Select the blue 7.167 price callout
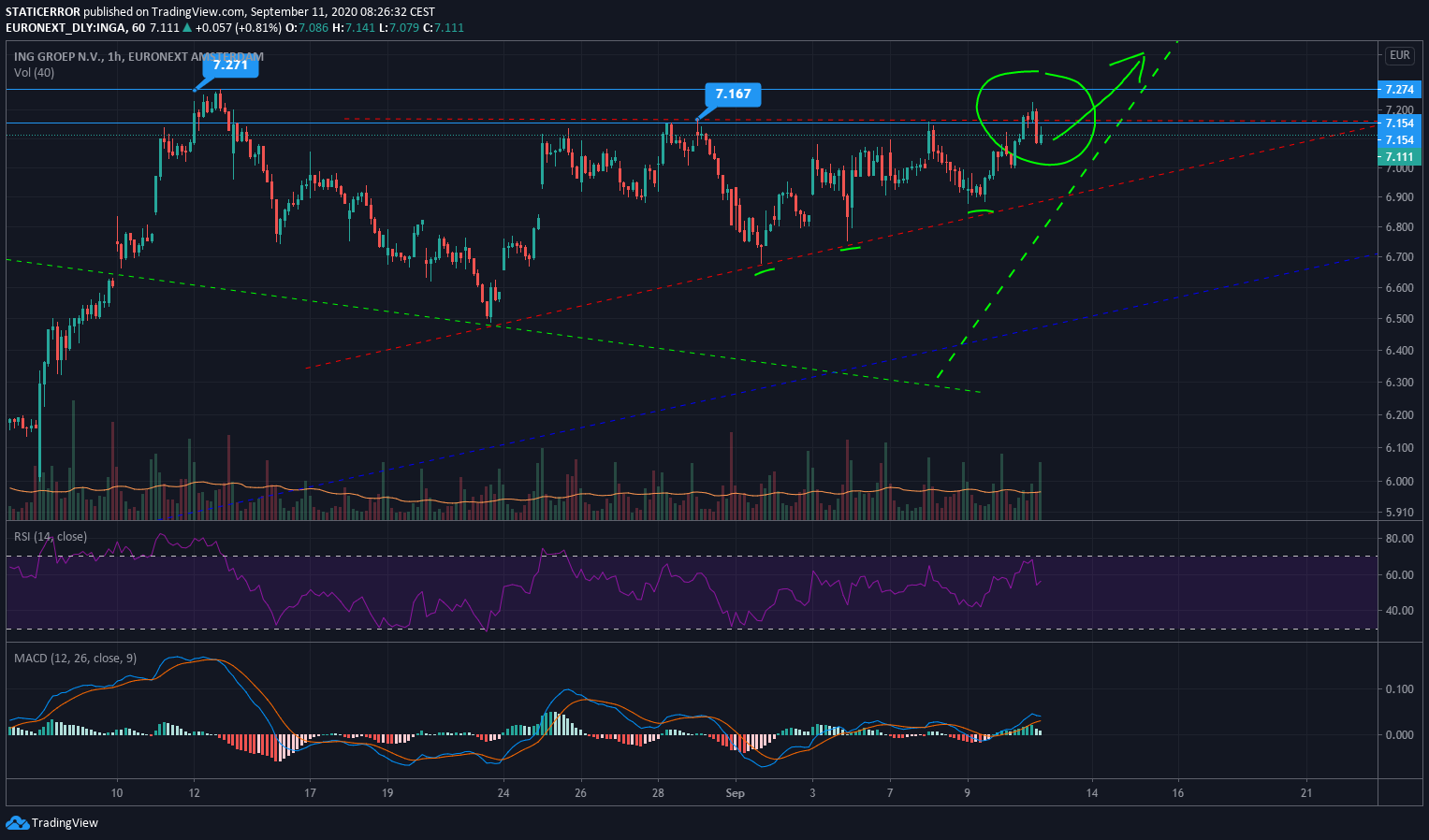The image size is (1429, 840). pos(733,94)
